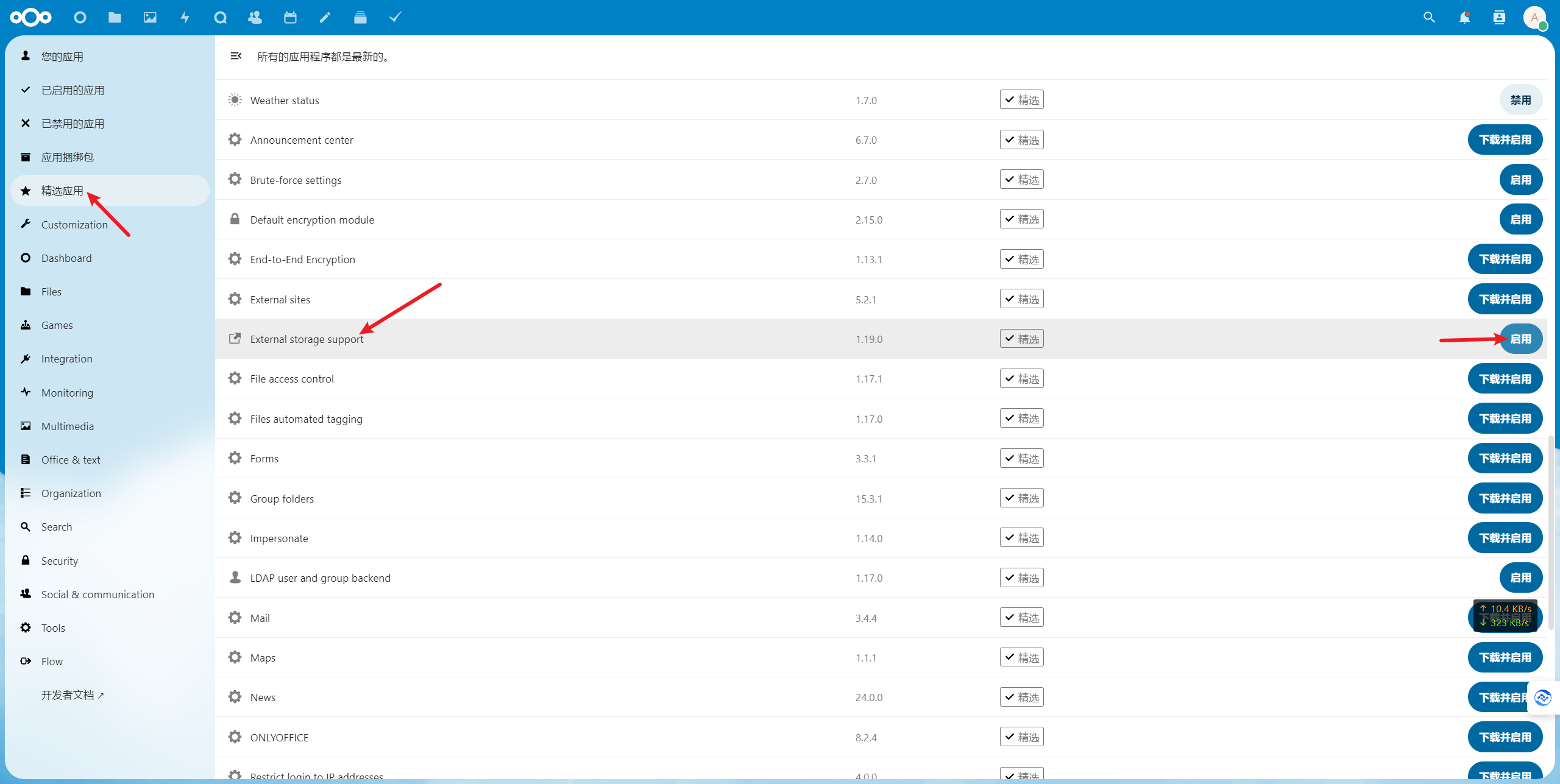Open the Nextcloud logo home link
The image size is (1560, 784).
[x=31, y=18]
